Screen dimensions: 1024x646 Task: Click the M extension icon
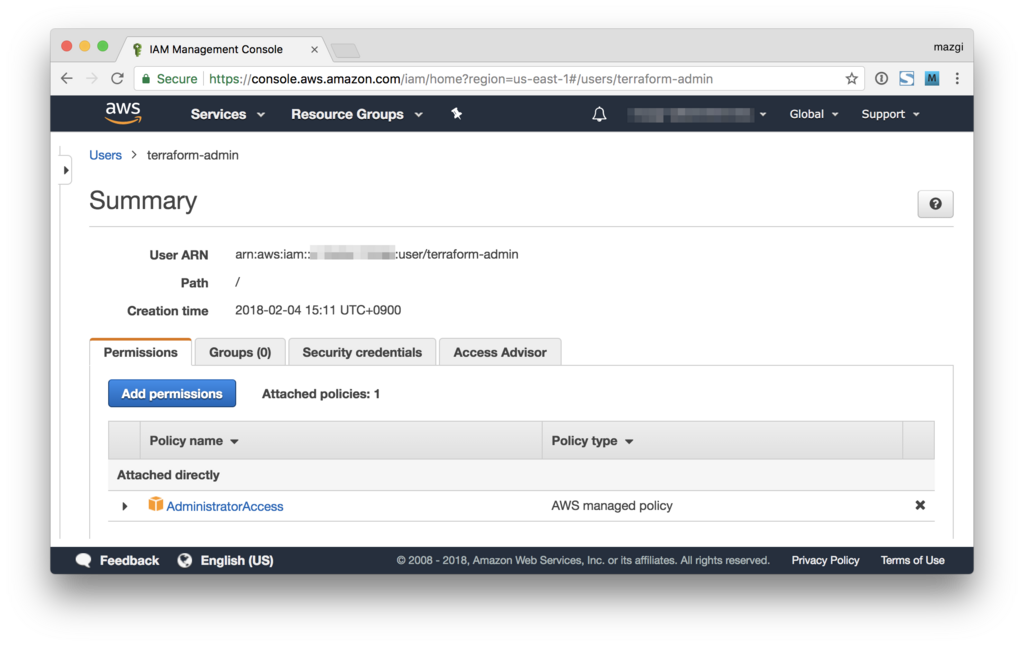932,78
